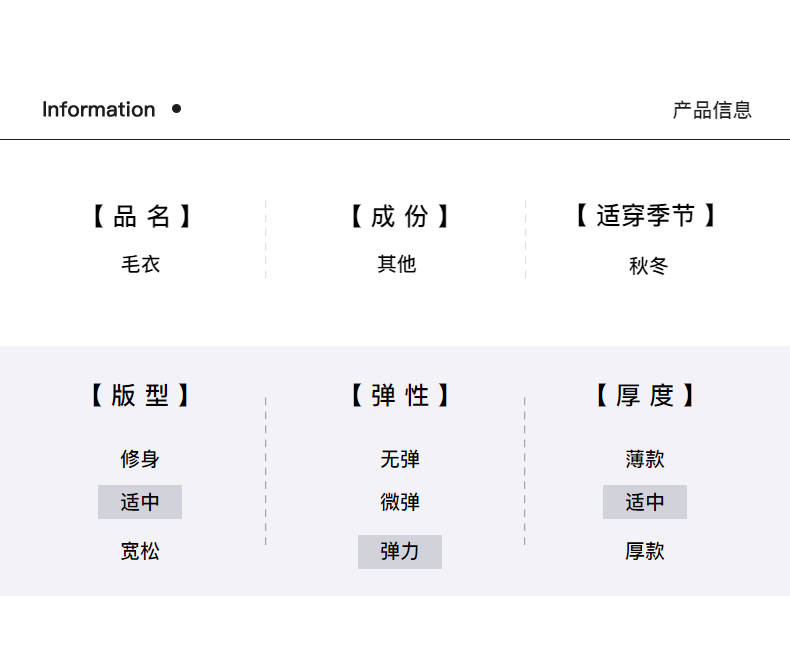This screenshot has width=790, height=660.
Task: Click the 毛衣 product name value
Action: point(141,264)
